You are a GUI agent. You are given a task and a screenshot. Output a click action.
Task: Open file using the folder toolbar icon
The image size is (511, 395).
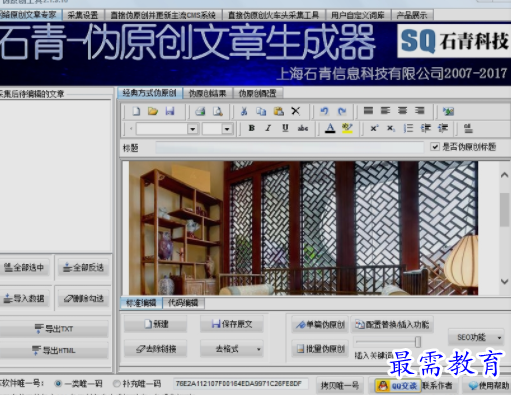(x=153, y=111)
